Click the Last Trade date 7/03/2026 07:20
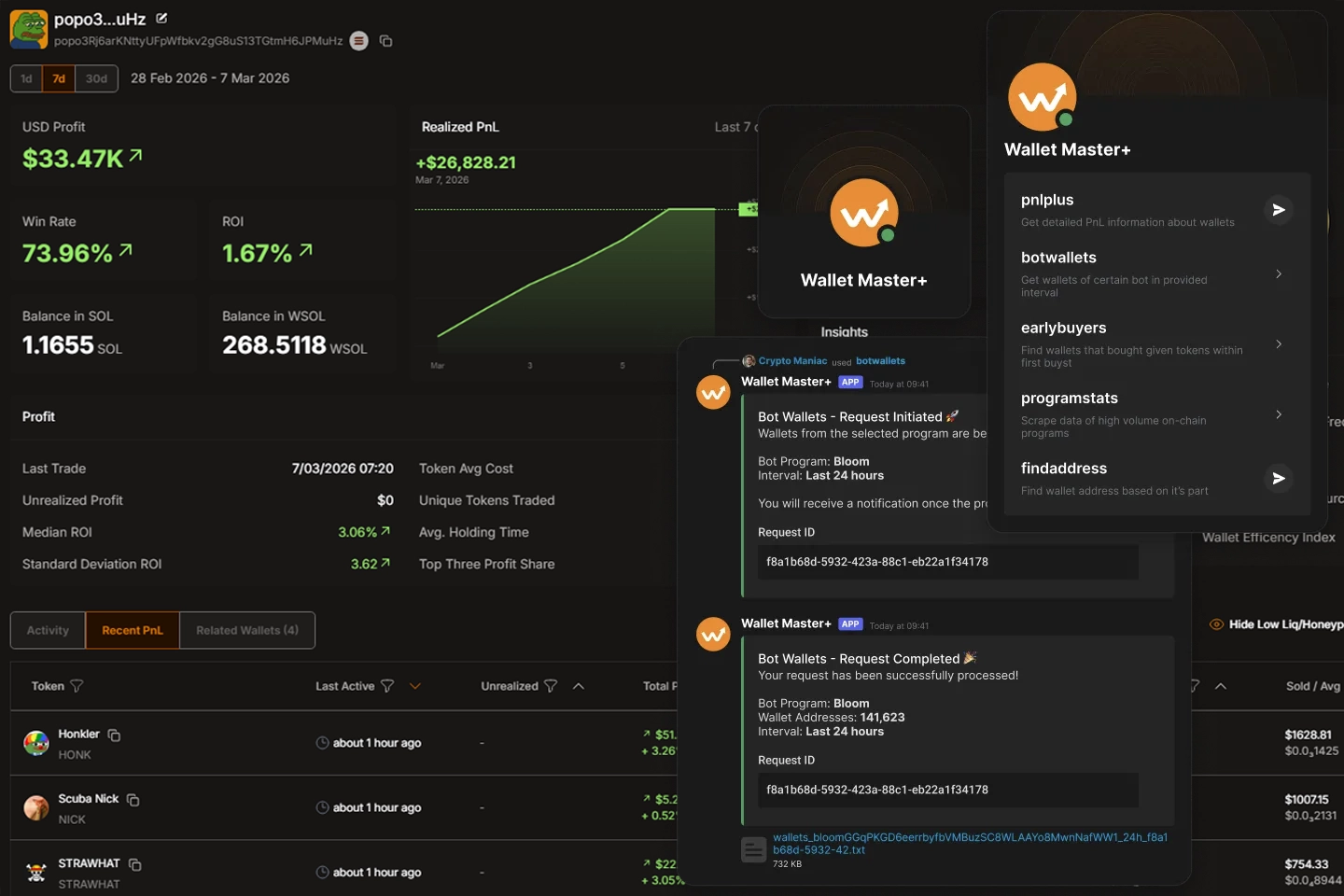1344x896 pixels. (343, 469)
